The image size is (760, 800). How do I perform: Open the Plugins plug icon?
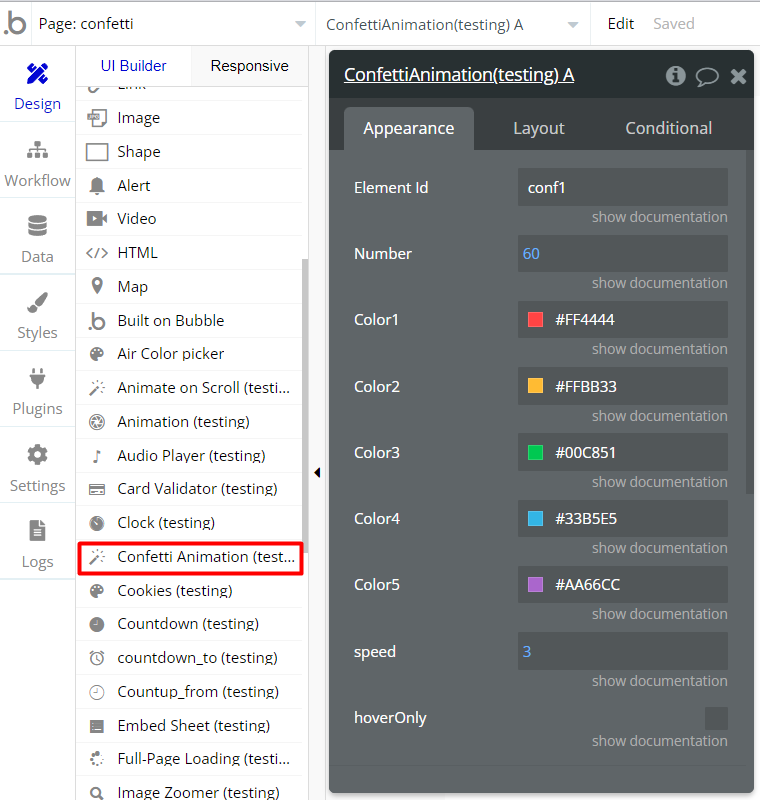[x=37, y=379]
